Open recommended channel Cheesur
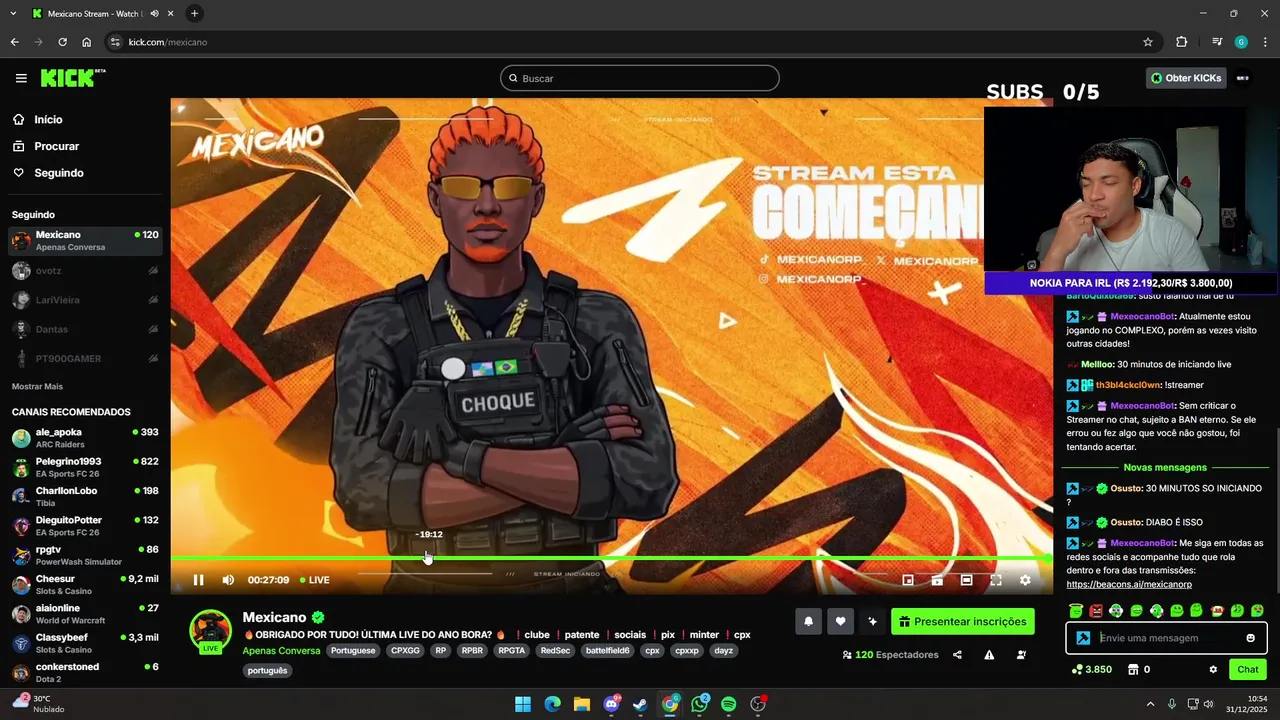 click(x=85, y=584)
